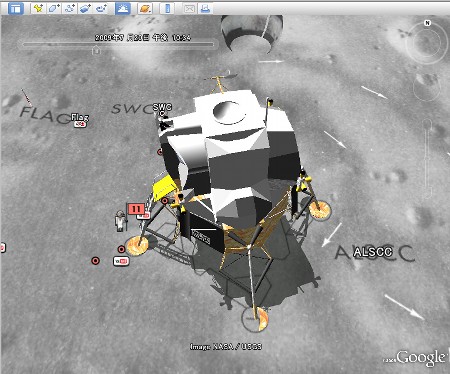Select the astronaut figure icon

pyautogui.click(x=120, y=221)
